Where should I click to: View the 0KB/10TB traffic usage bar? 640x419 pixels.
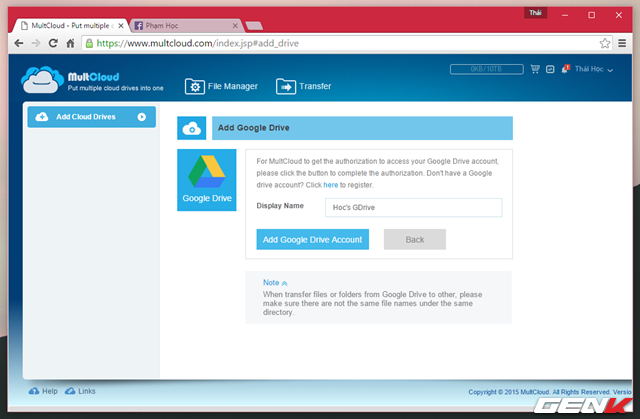coord(487,69)
